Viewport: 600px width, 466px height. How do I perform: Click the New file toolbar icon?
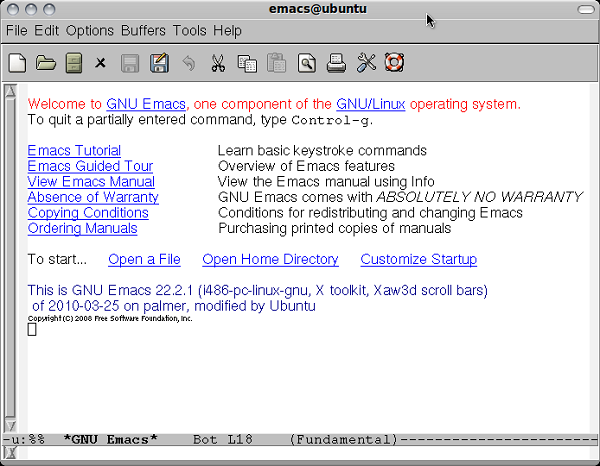click(17, 63)
